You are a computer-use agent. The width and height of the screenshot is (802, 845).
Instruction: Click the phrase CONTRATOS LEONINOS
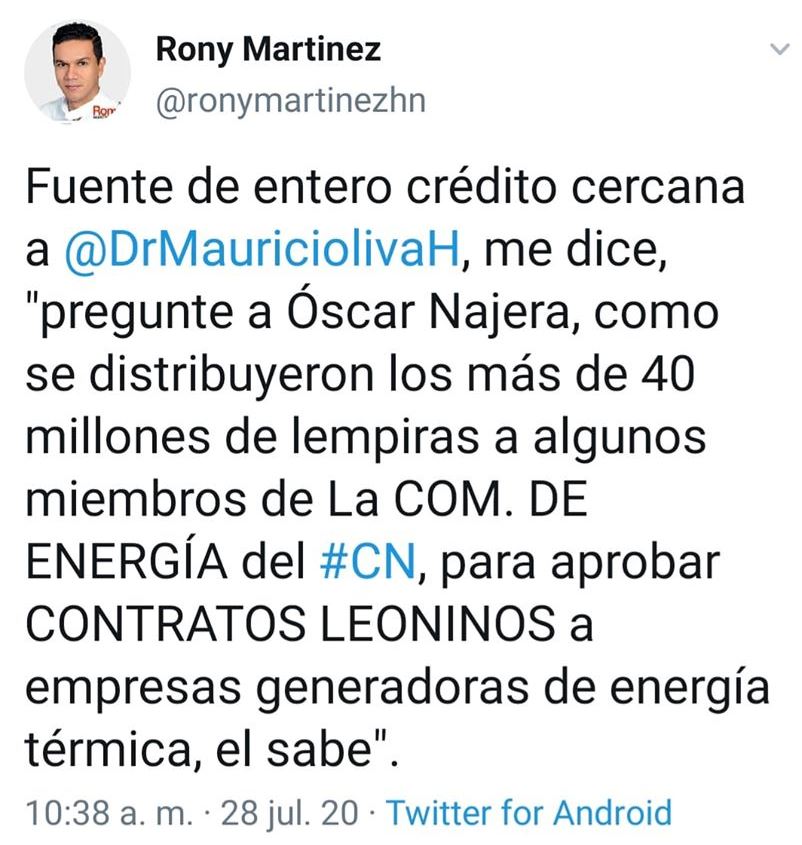[x=288, y=626]
